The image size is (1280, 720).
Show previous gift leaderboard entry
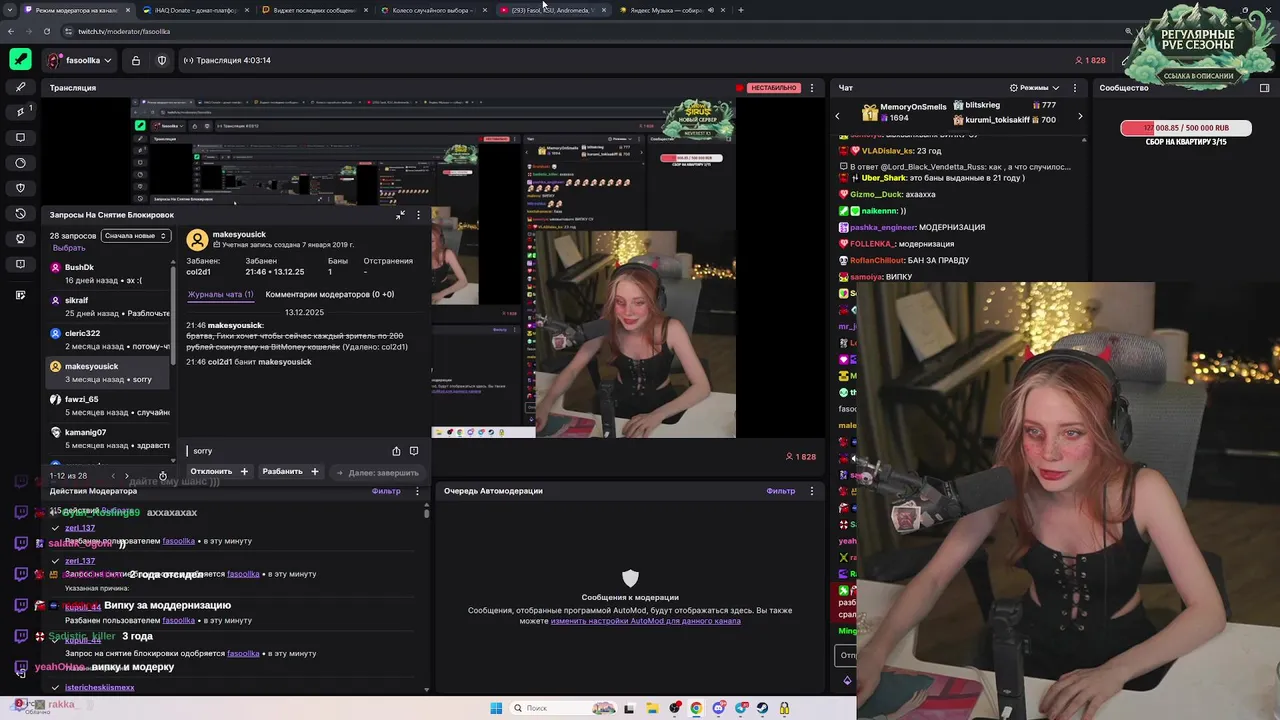pos(837,116)
